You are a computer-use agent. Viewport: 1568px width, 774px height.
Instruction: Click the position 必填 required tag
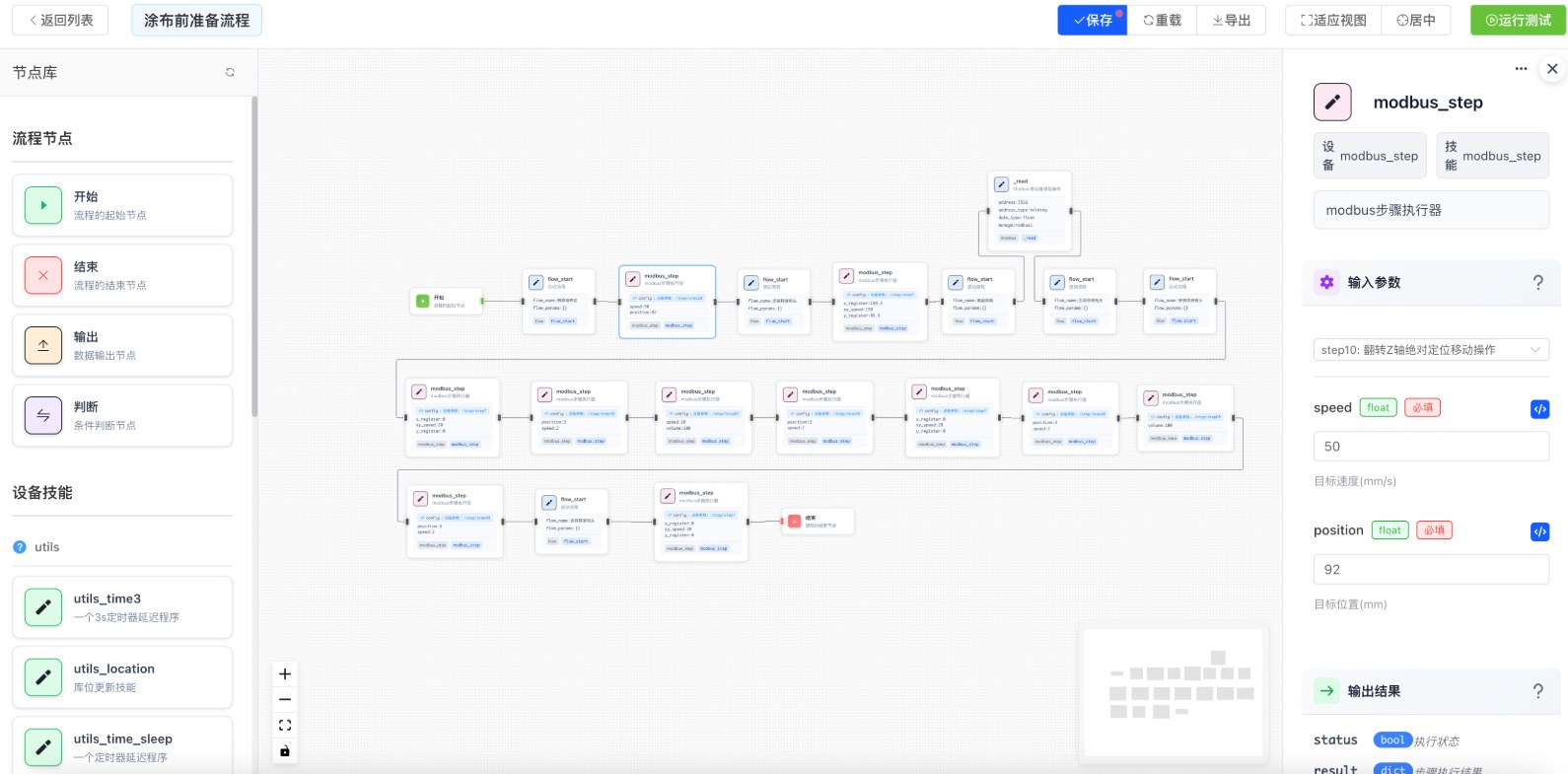(x=1434, y=530)
